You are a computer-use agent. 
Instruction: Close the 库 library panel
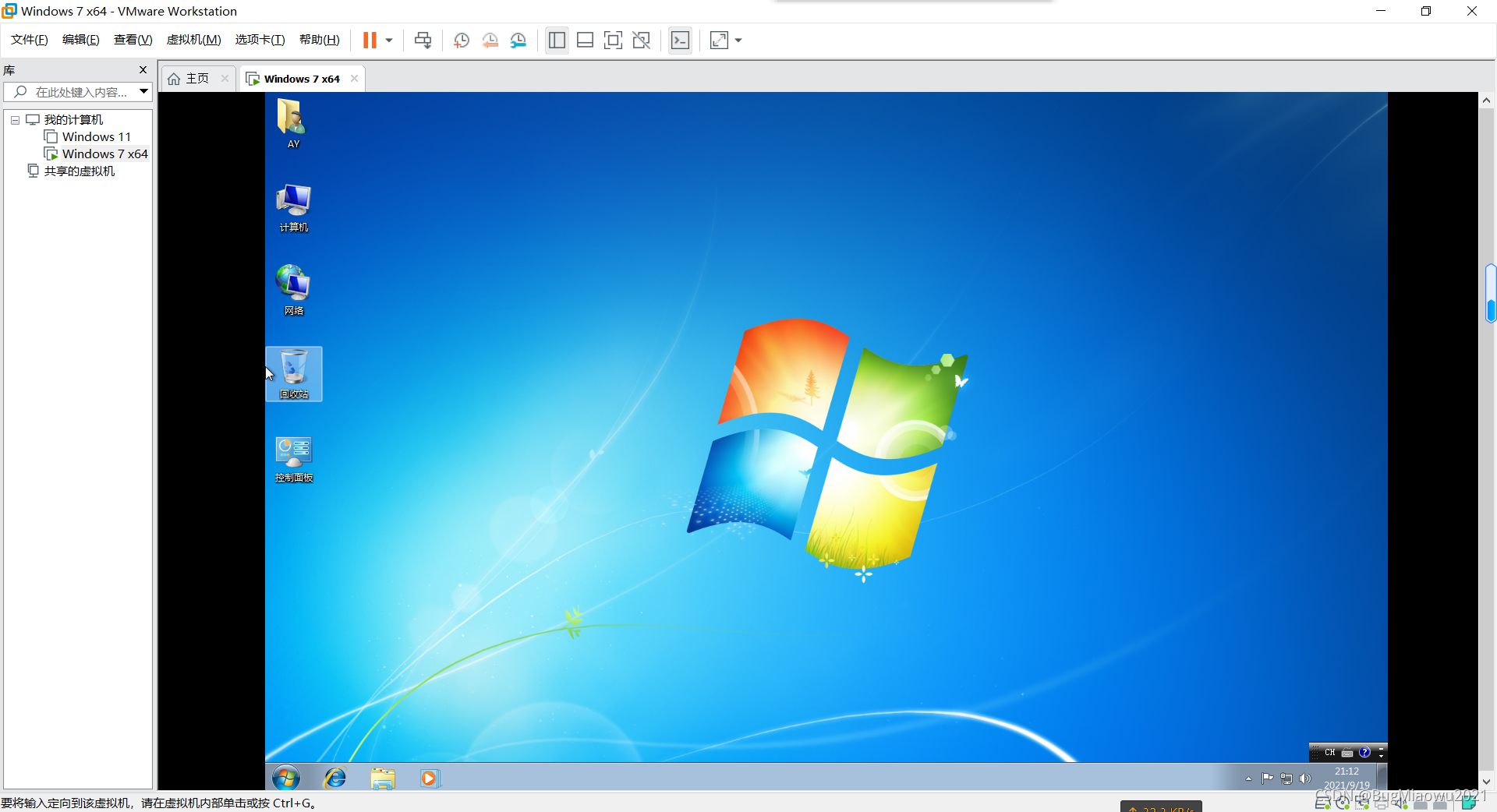[x=143, y=69]
